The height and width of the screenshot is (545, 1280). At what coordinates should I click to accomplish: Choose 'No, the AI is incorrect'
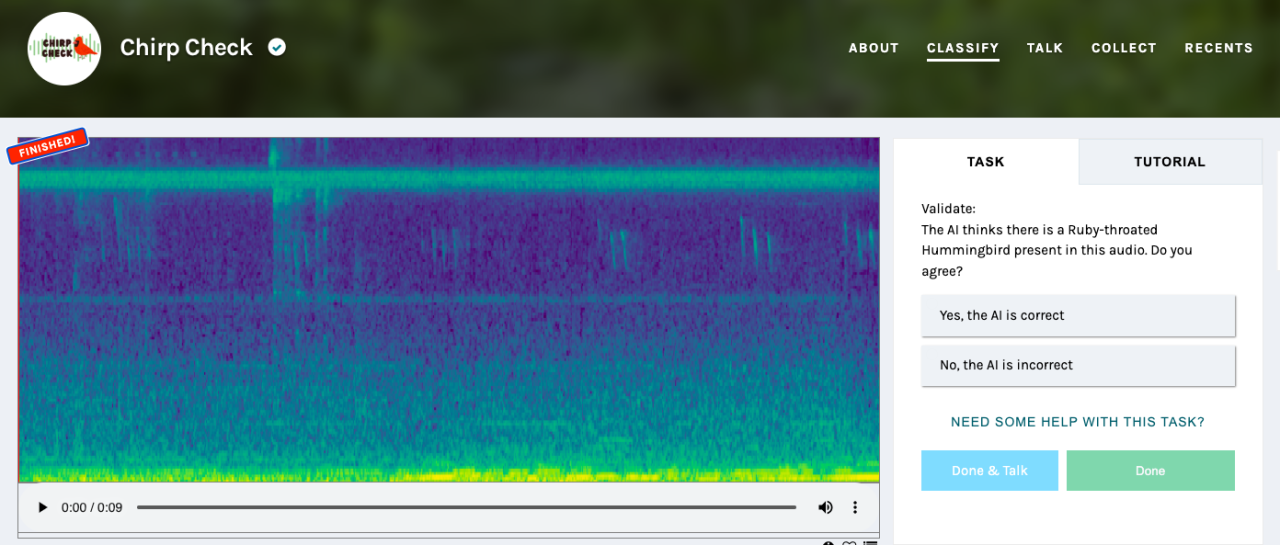[1079, 365]
